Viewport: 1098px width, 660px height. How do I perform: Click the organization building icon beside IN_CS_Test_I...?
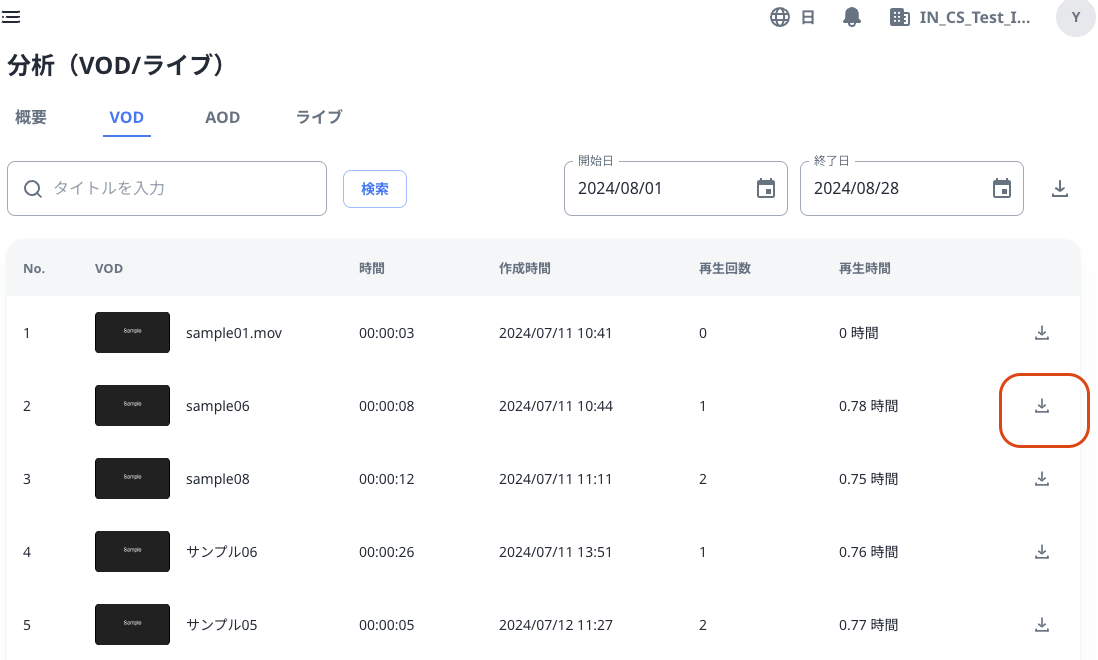click(898, 17)
